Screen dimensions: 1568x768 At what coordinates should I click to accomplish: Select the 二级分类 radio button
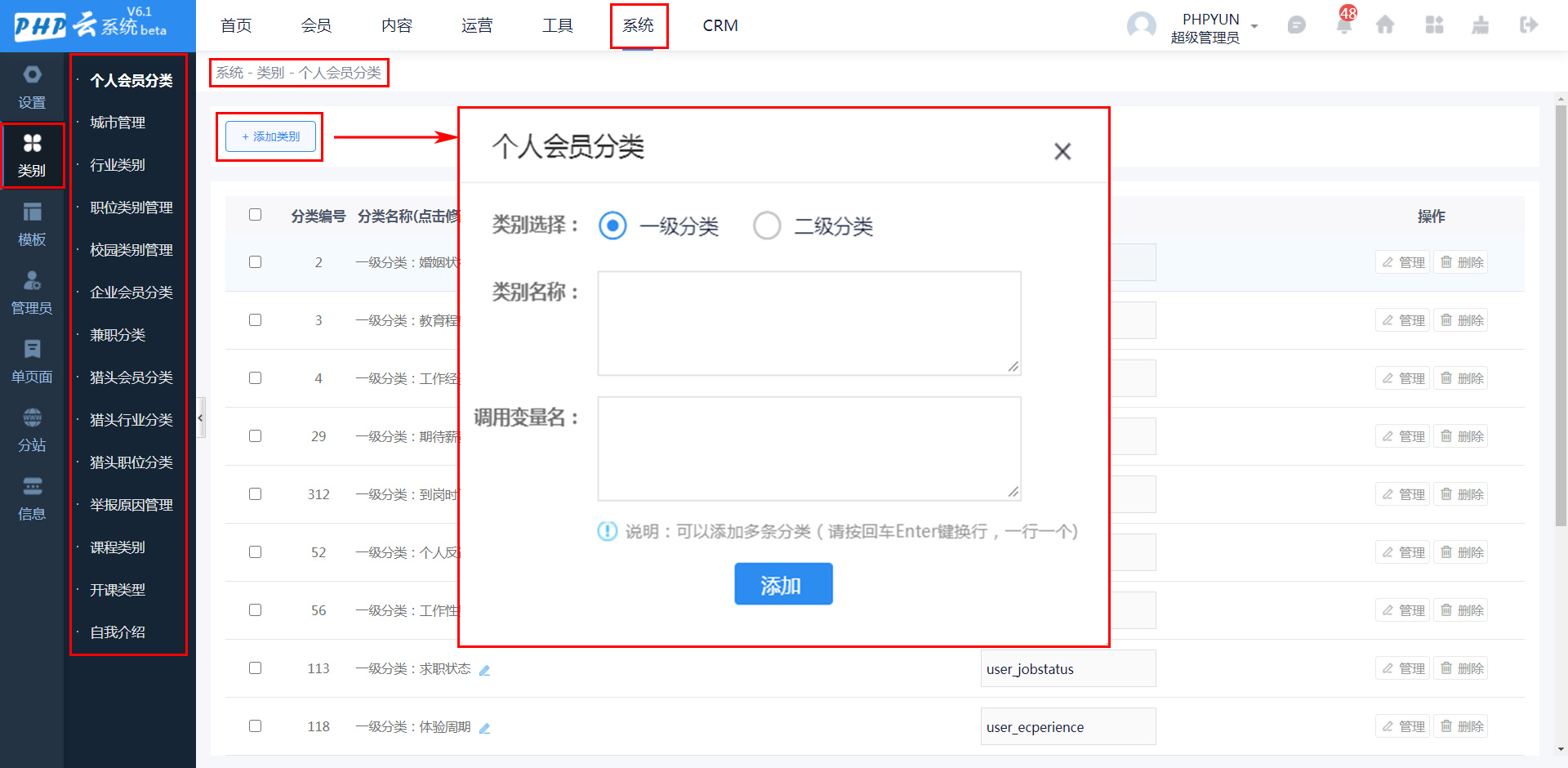[x=767, y=225]
